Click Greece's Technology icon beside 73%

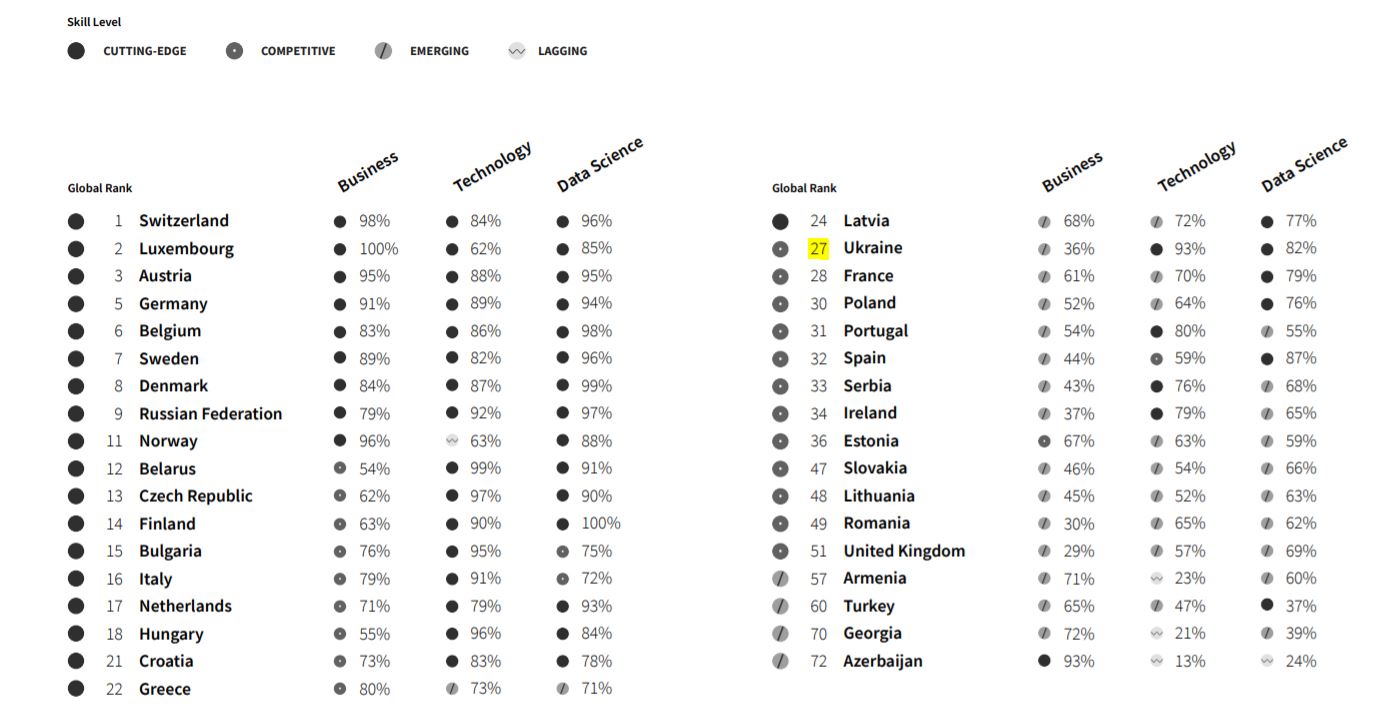(x=452, y=689)
